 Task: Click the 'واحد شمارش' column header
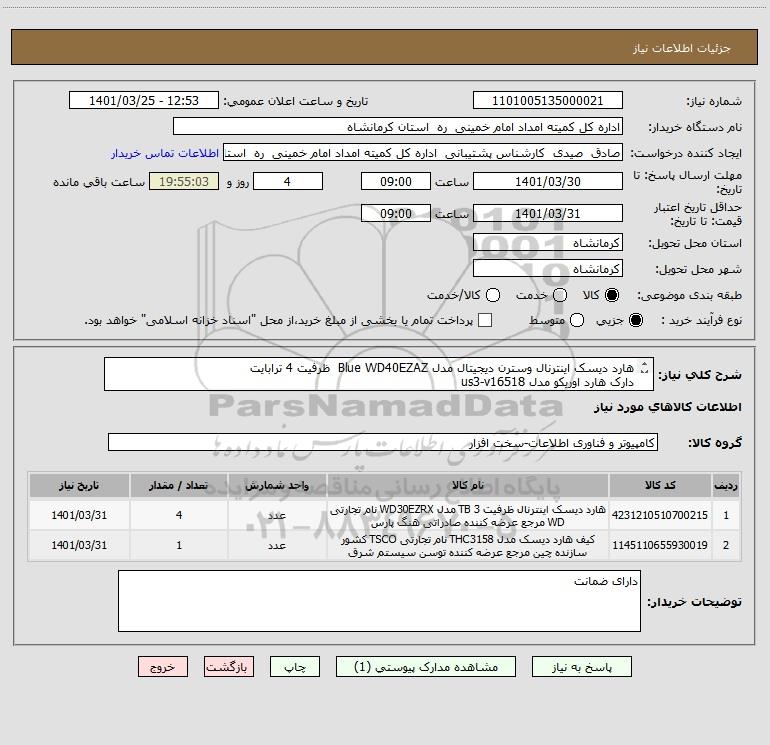[277, 485]
